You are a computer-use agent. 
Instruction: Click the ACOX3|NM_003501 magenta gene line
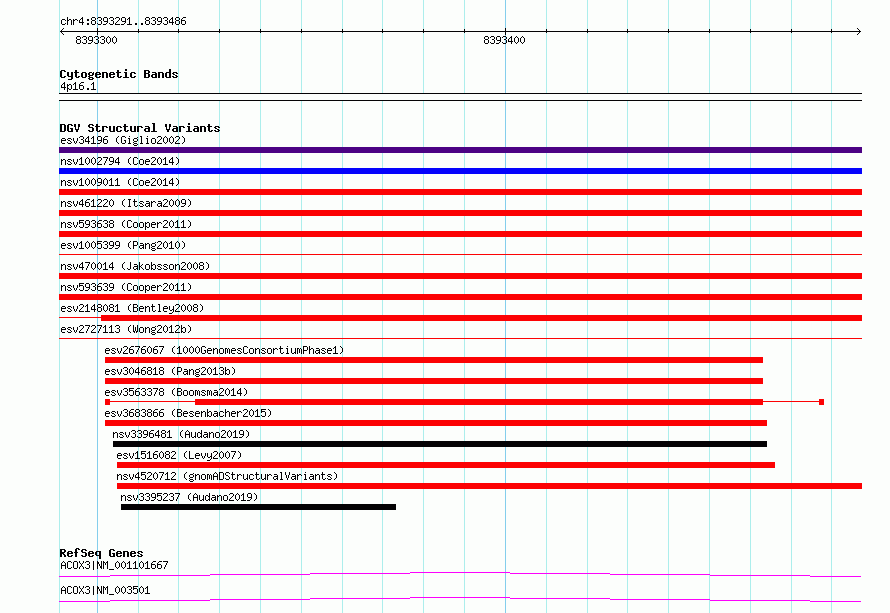click(460, 599)
